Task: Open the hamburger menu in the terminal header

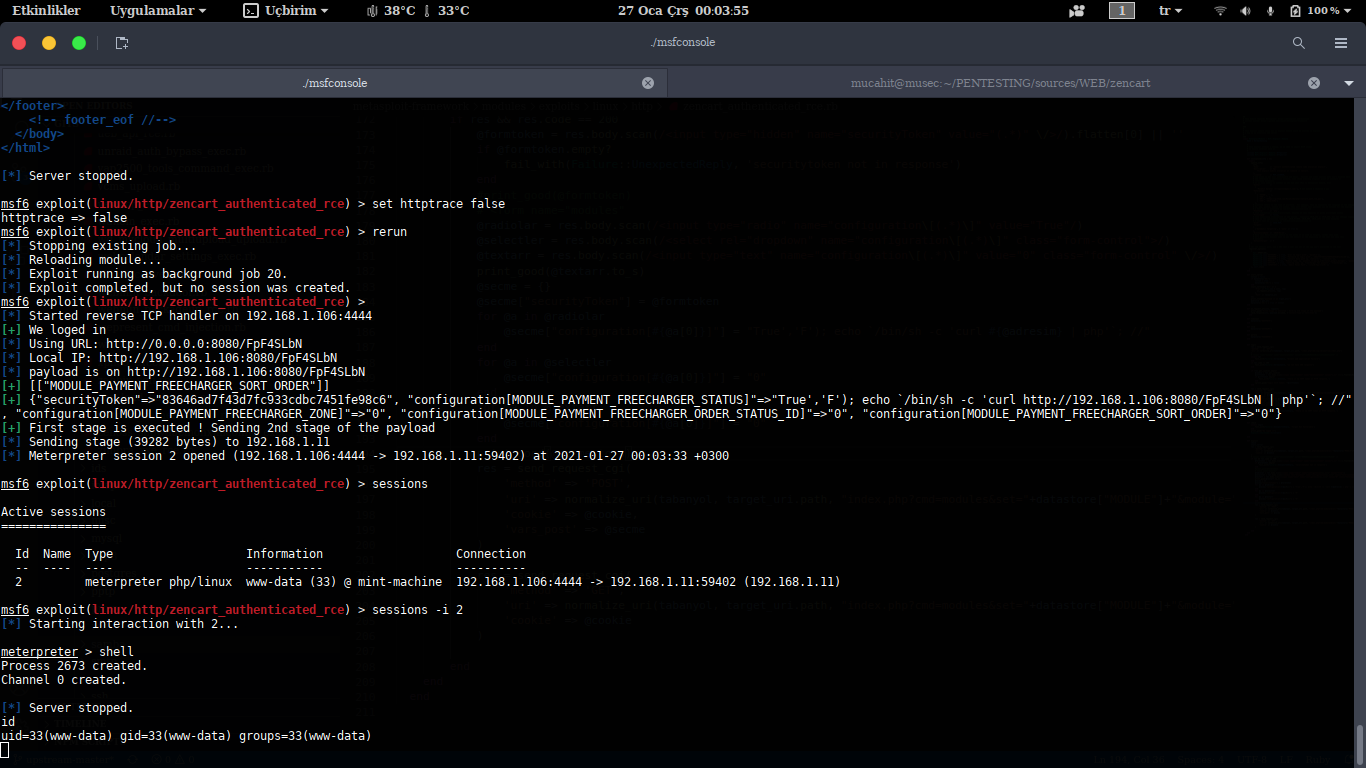Action: 1341,43
